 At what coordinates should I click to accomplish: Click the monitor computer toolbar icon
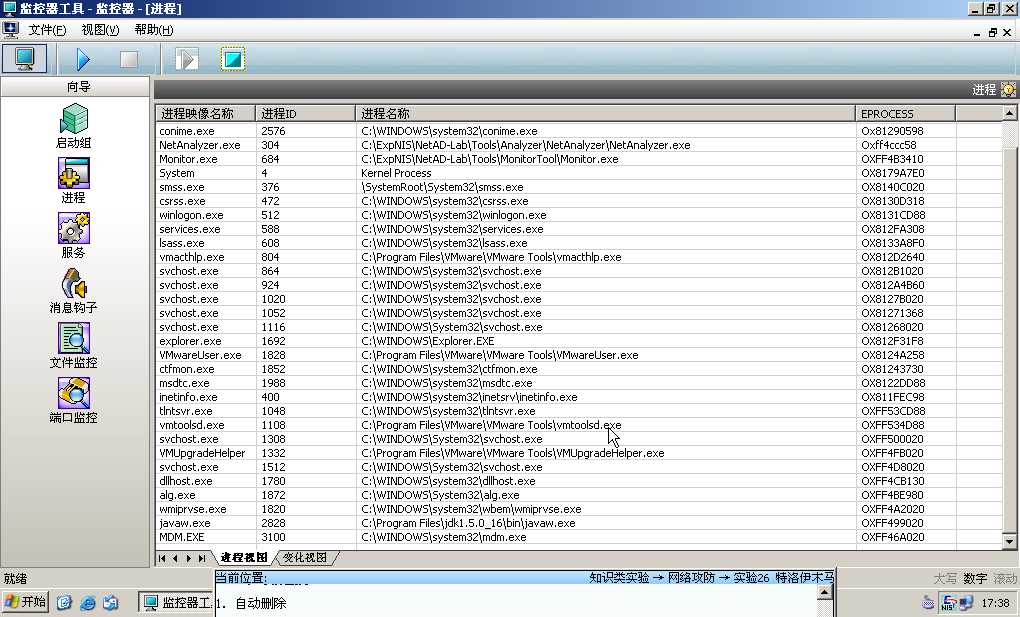tap(25, 59)
